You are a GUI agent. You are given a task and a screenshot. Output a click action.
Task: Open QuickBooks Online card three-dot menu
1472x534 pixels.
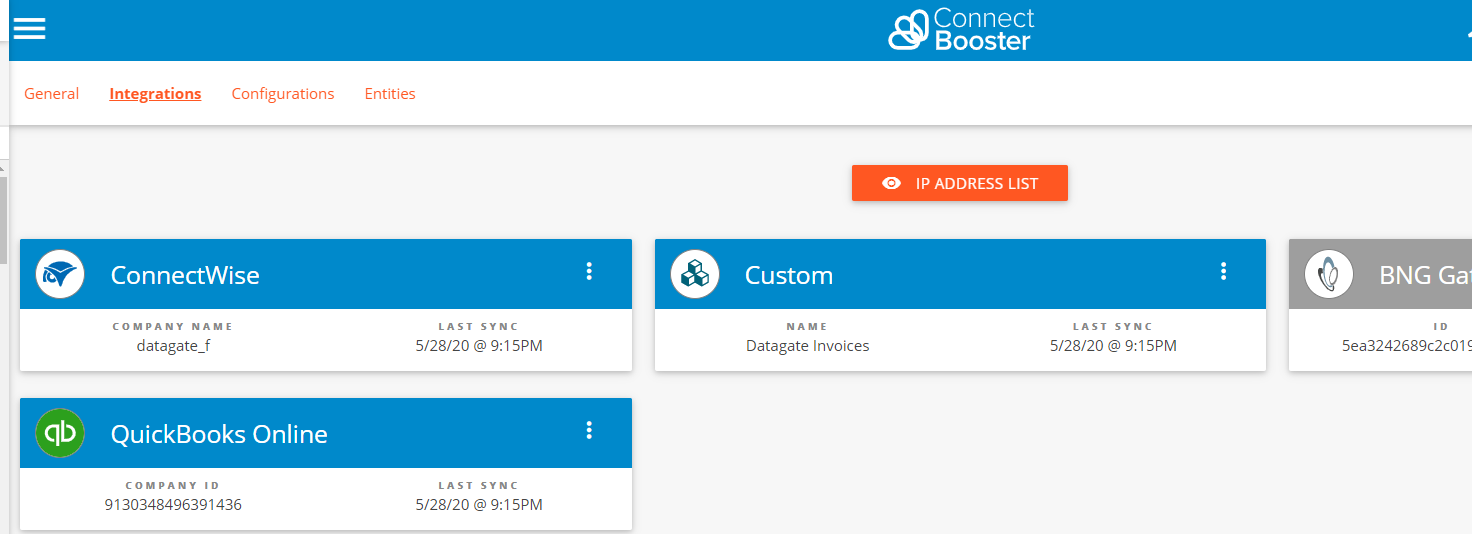pyautogui.click(x=589, y=430)
